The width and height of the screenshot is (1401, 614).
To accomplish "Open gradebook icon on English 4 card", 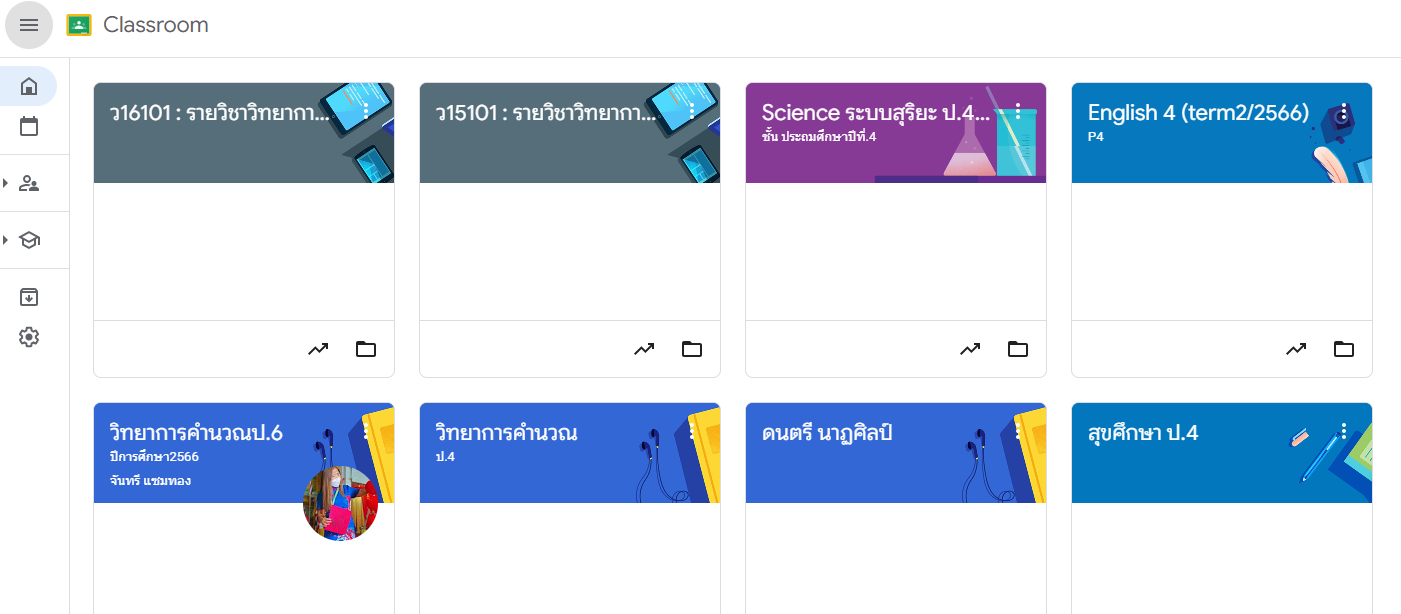I will point(1296,349).
